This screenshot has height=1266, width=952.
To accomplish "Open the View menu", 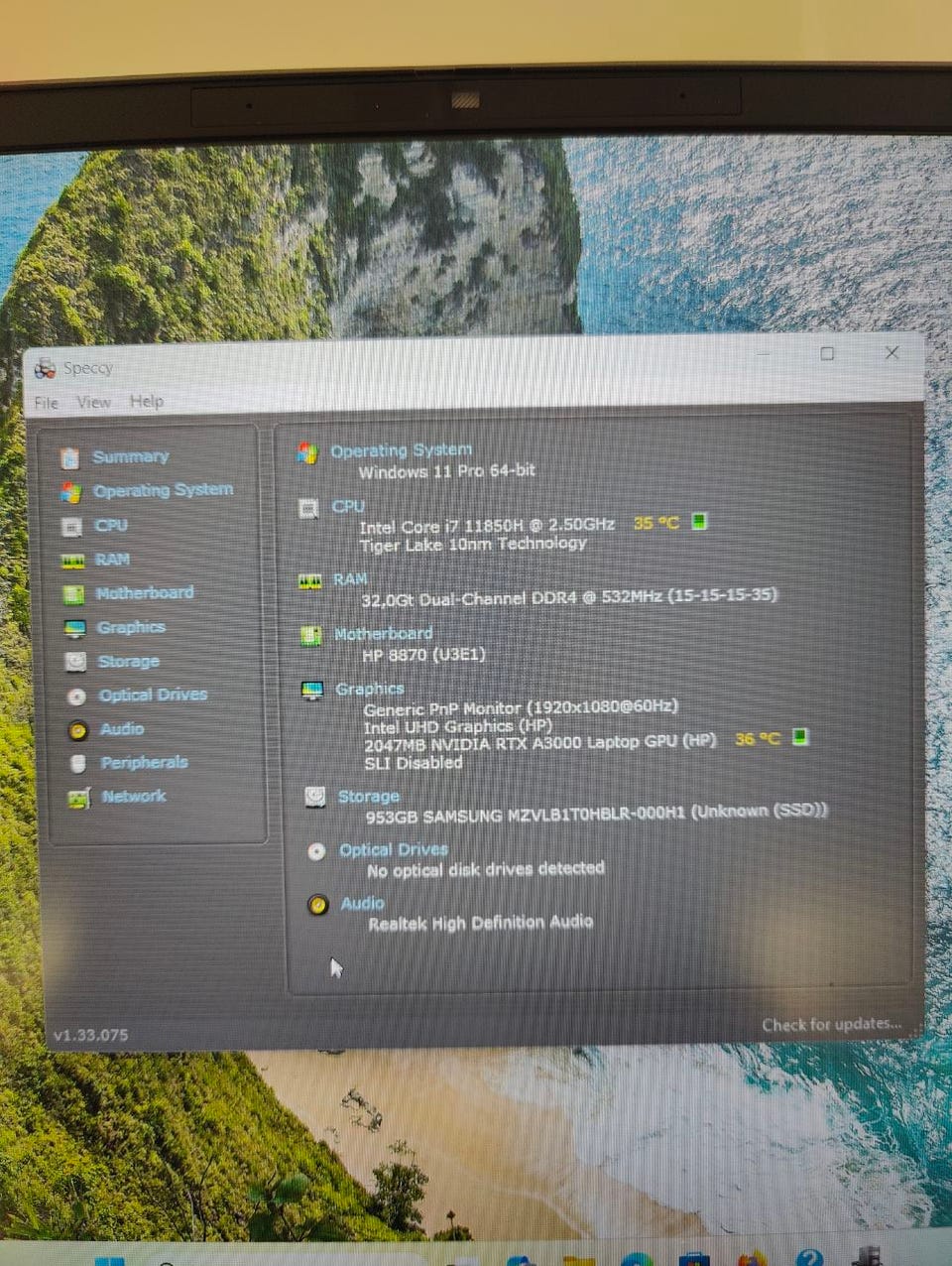I will click(x=93, y=402).
